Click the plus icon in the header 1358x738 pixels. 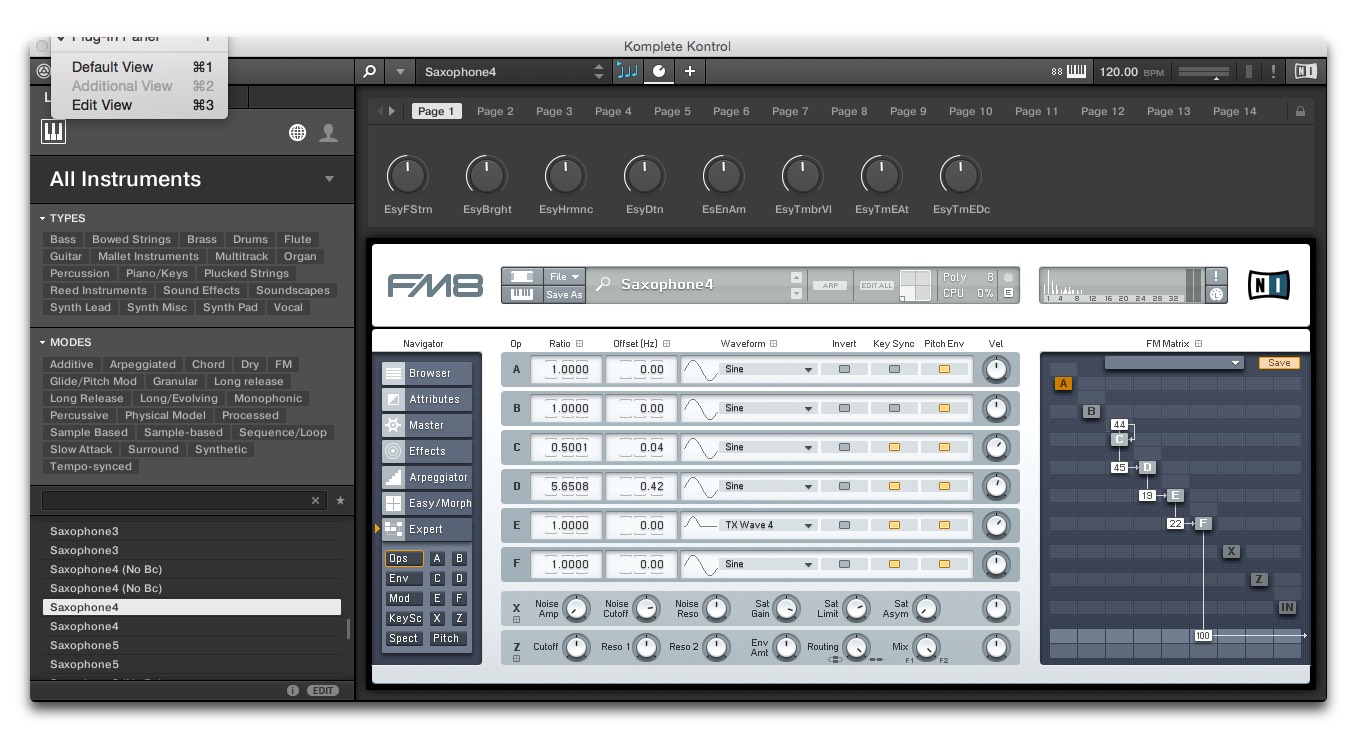(x=690, y=72)
